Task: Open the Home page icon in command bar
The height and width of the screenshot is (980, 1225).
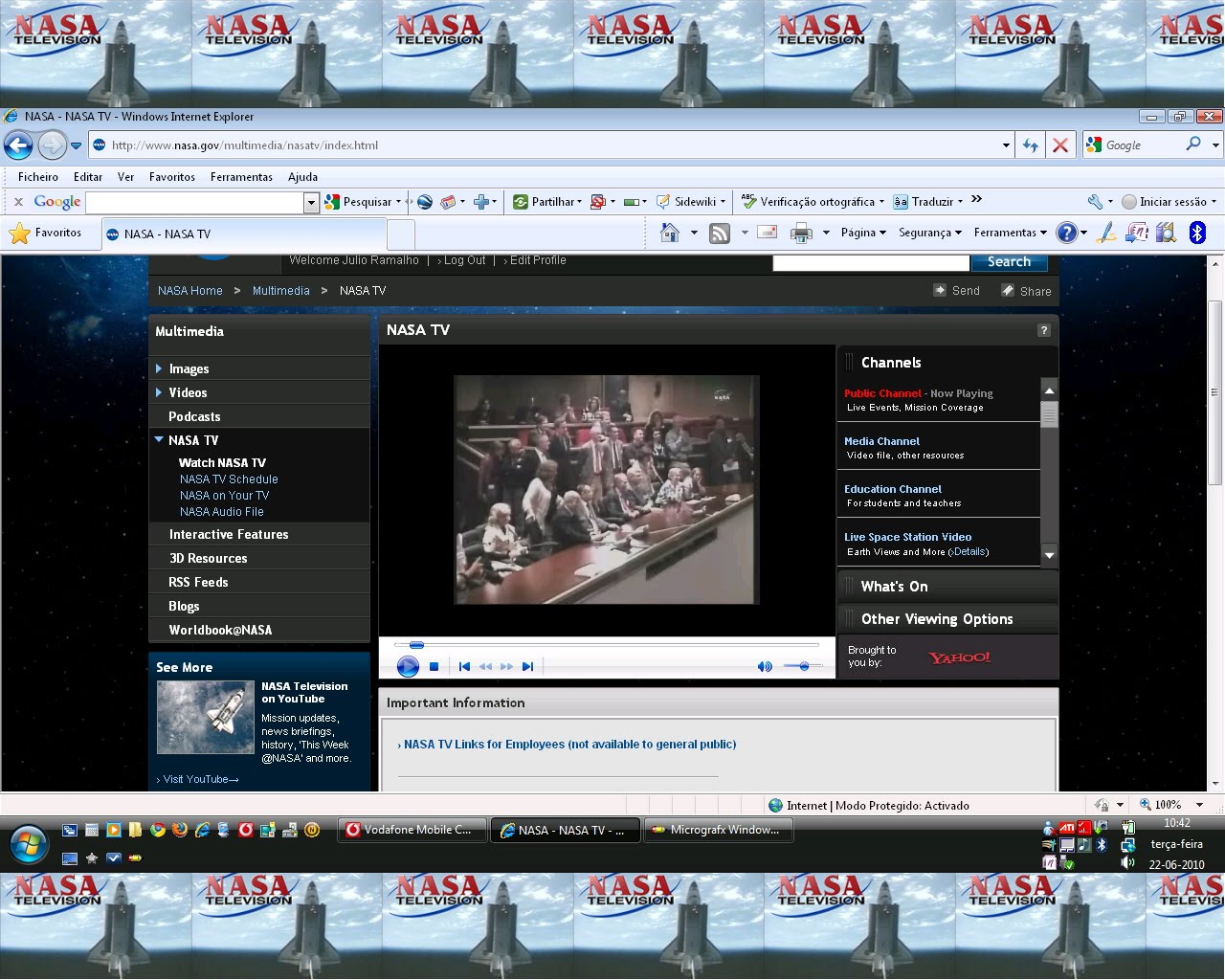Action: pyautogui.click(x=670, y=233)
